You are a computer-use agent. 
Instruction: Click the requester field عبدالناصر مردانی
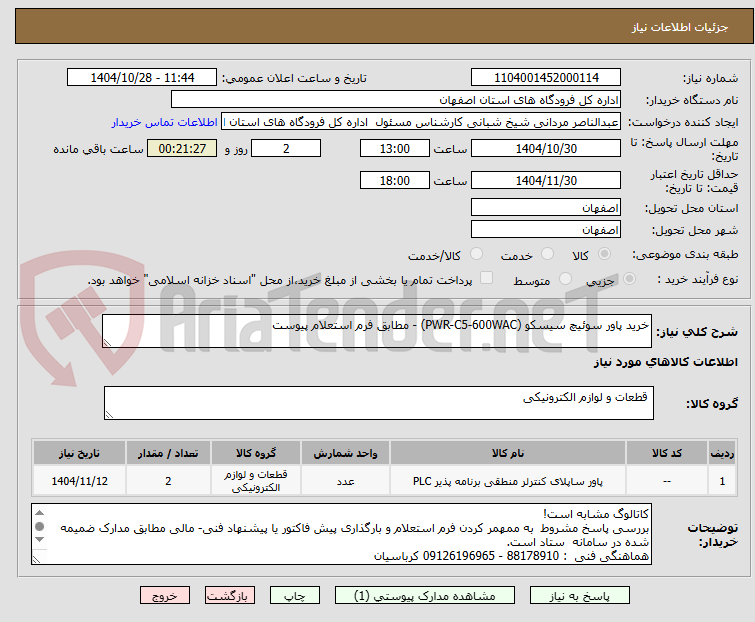(421, 122)
